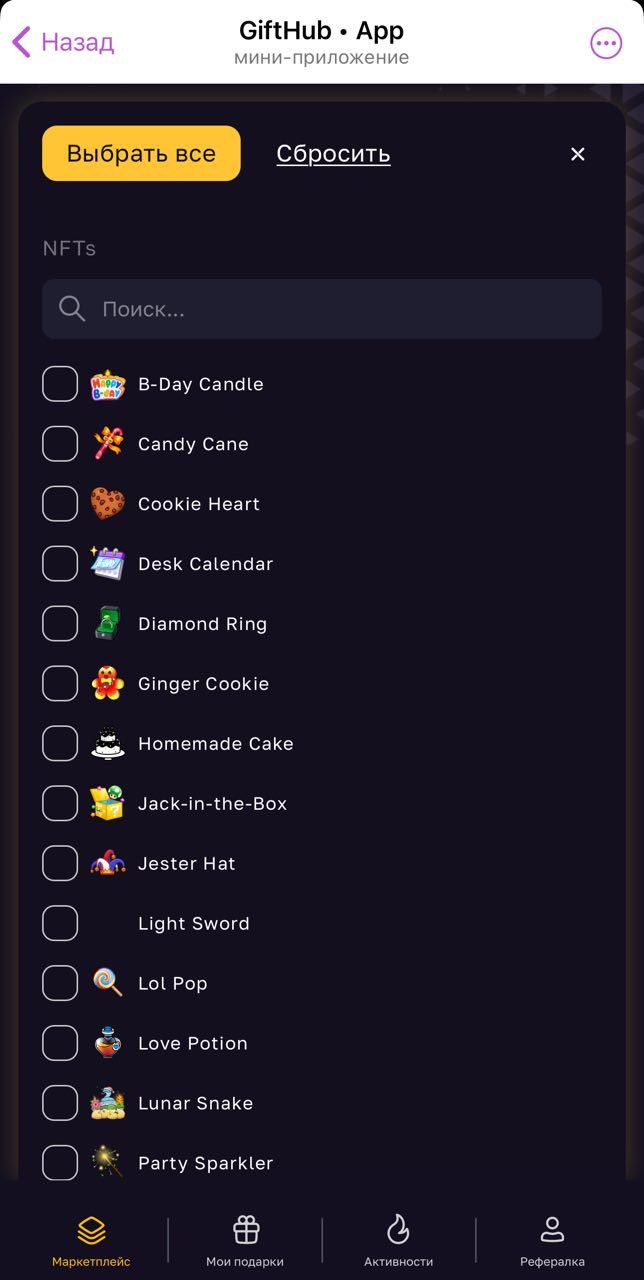Go to the Активности tab
Screen dimensions: 644x1280
tap(398, 1241)
